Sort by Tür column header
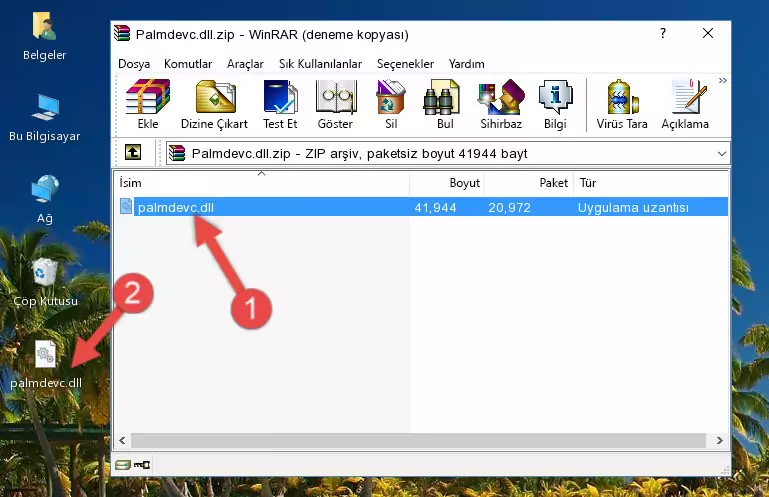The image size is (769, 497). 650,183
